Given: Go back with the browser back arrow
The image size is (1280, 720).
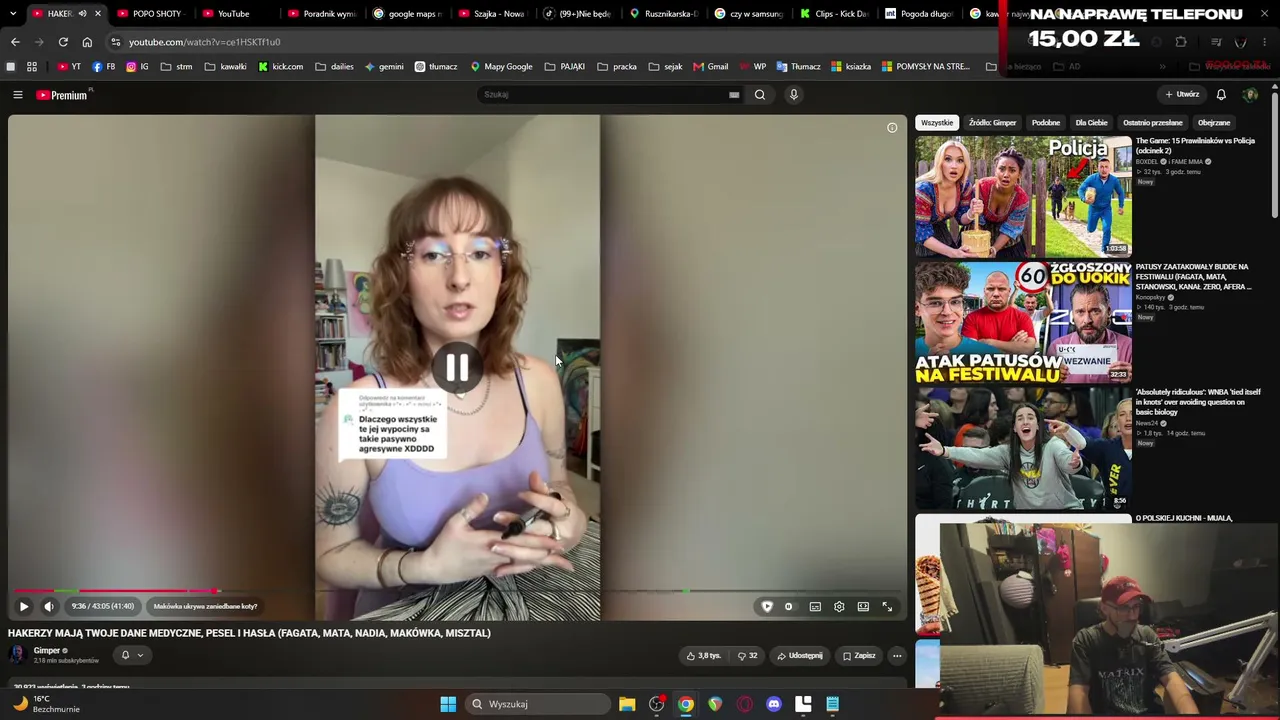Looking at the screenshot, I should click(15, 42).
